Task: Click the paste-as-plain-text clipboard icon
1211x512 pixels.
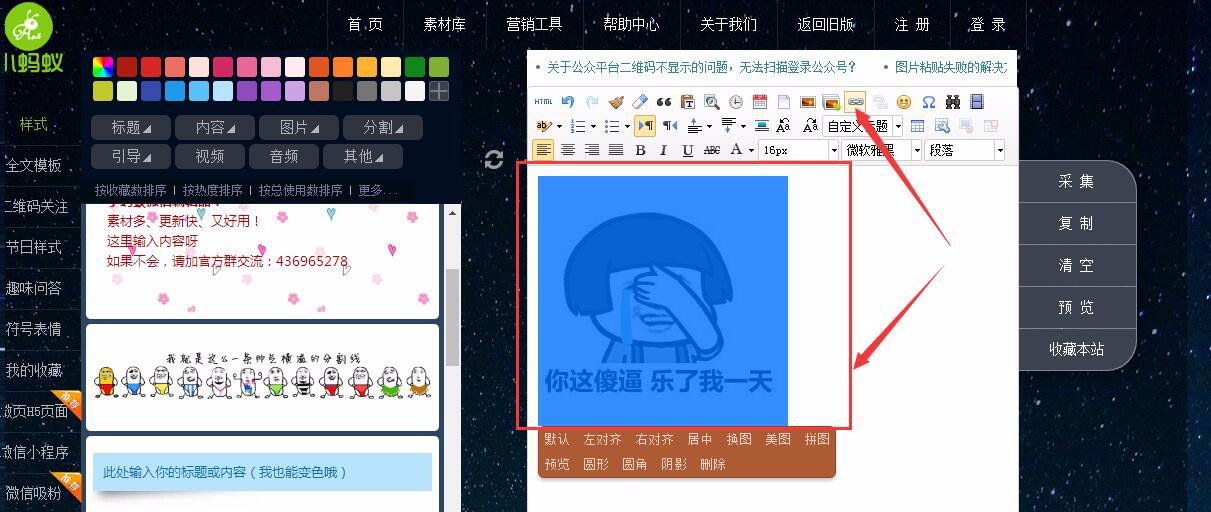Action: (x=688, y=102)
